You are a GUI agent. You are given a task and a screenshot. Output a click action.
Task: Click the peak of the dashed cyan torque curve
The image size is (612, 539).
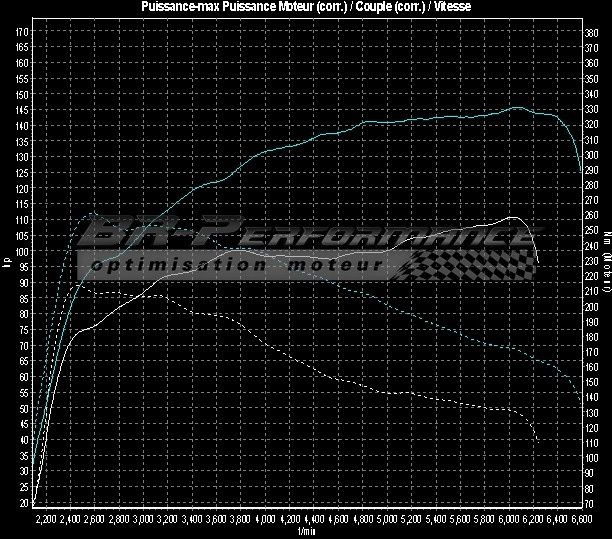(92, 213)
